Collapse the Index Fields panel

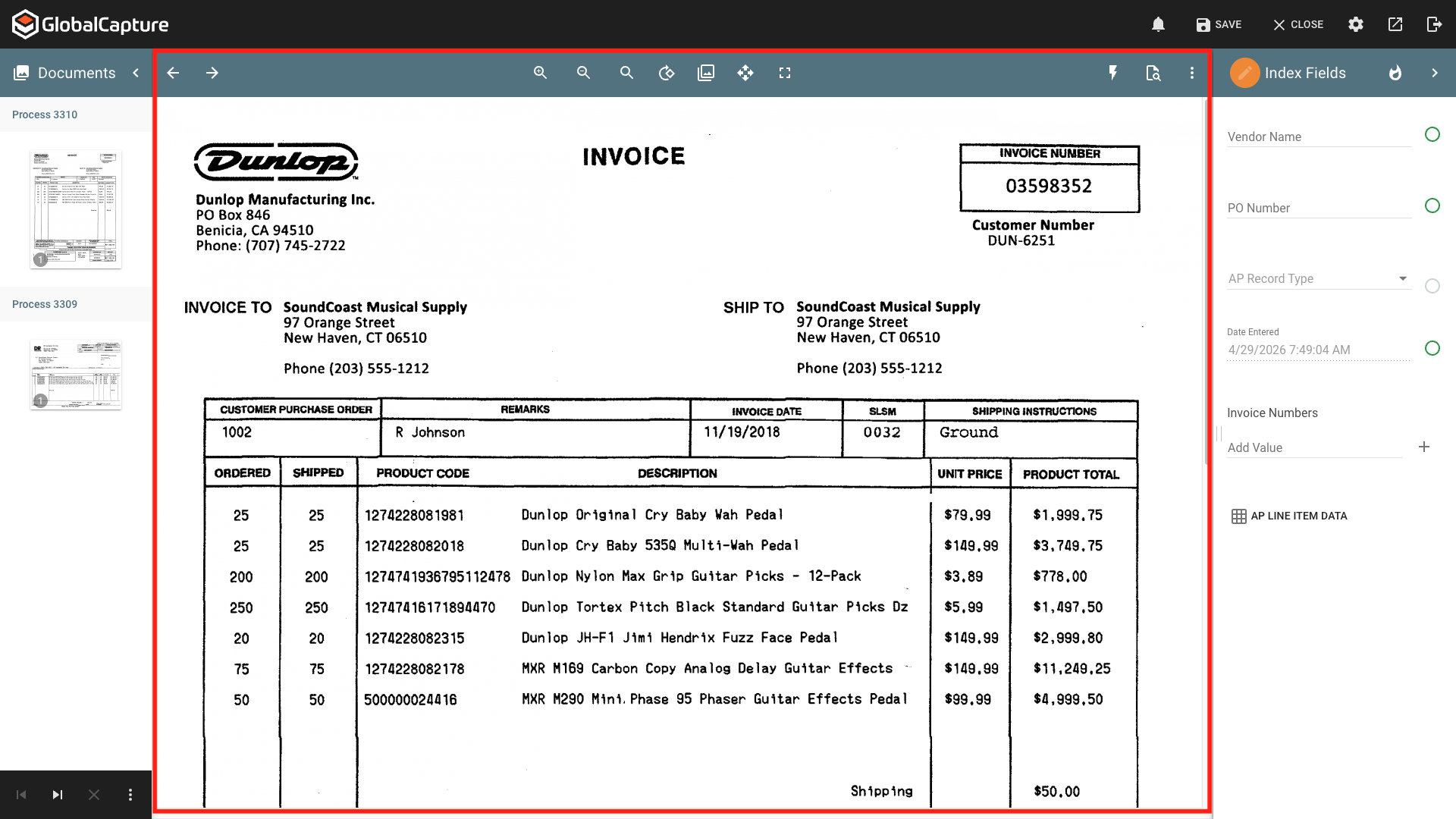[1435, 73]
